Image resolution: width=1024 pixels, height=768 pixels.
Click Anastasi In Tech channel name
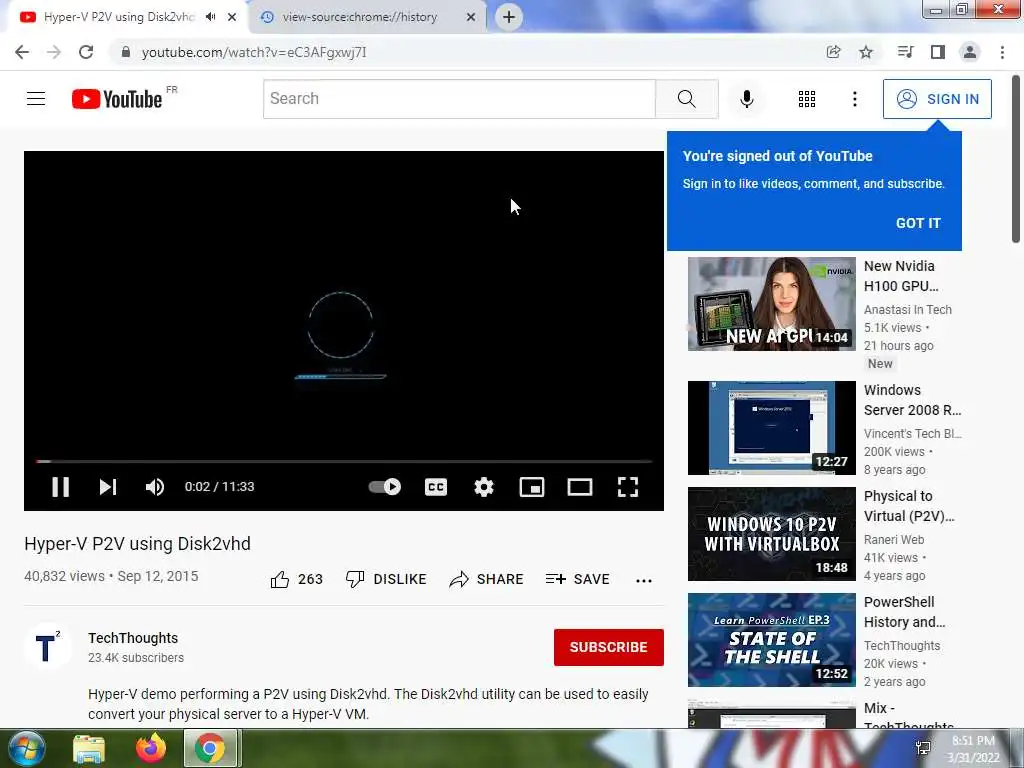click(x=908, y=310)
